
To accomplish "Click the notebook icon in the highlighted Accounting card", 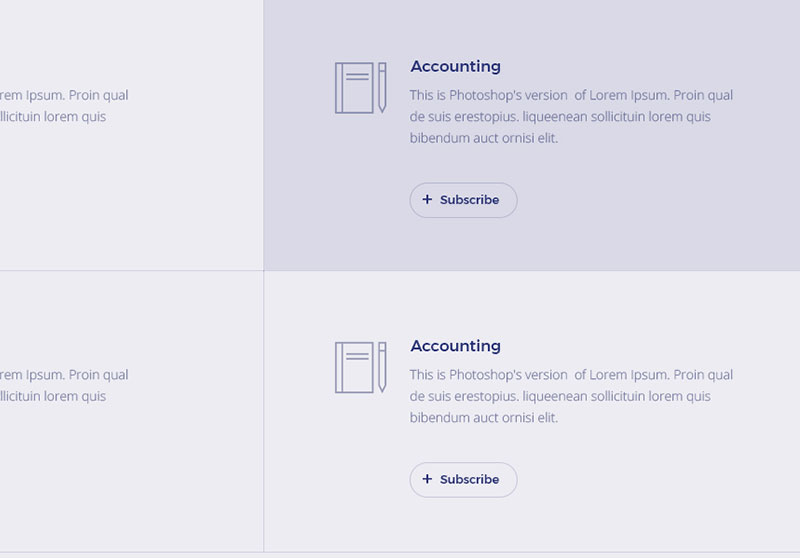I will [x=354, y=88].
